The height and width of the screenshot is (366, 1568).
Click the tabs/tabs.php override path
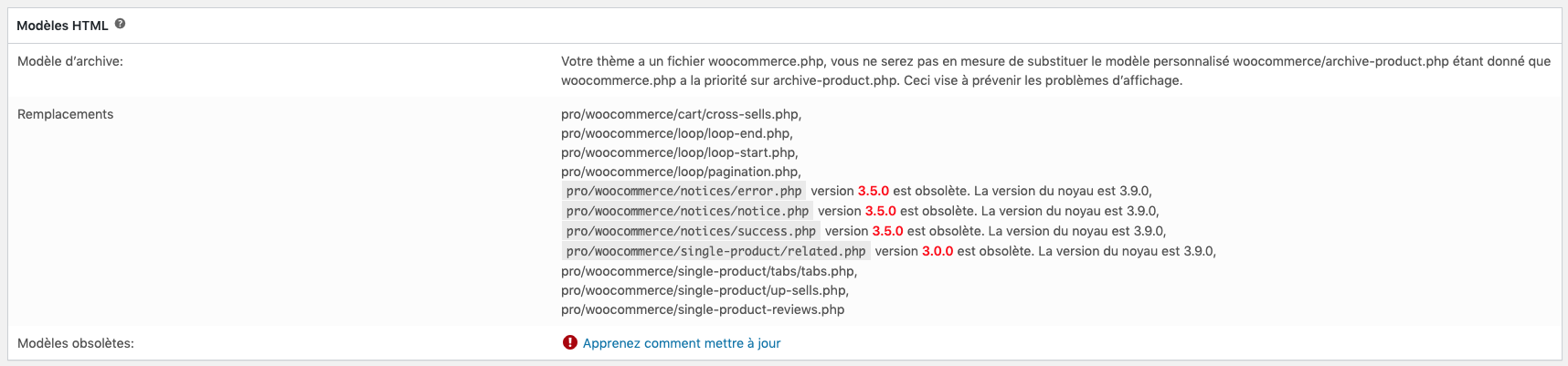point(709,271)
